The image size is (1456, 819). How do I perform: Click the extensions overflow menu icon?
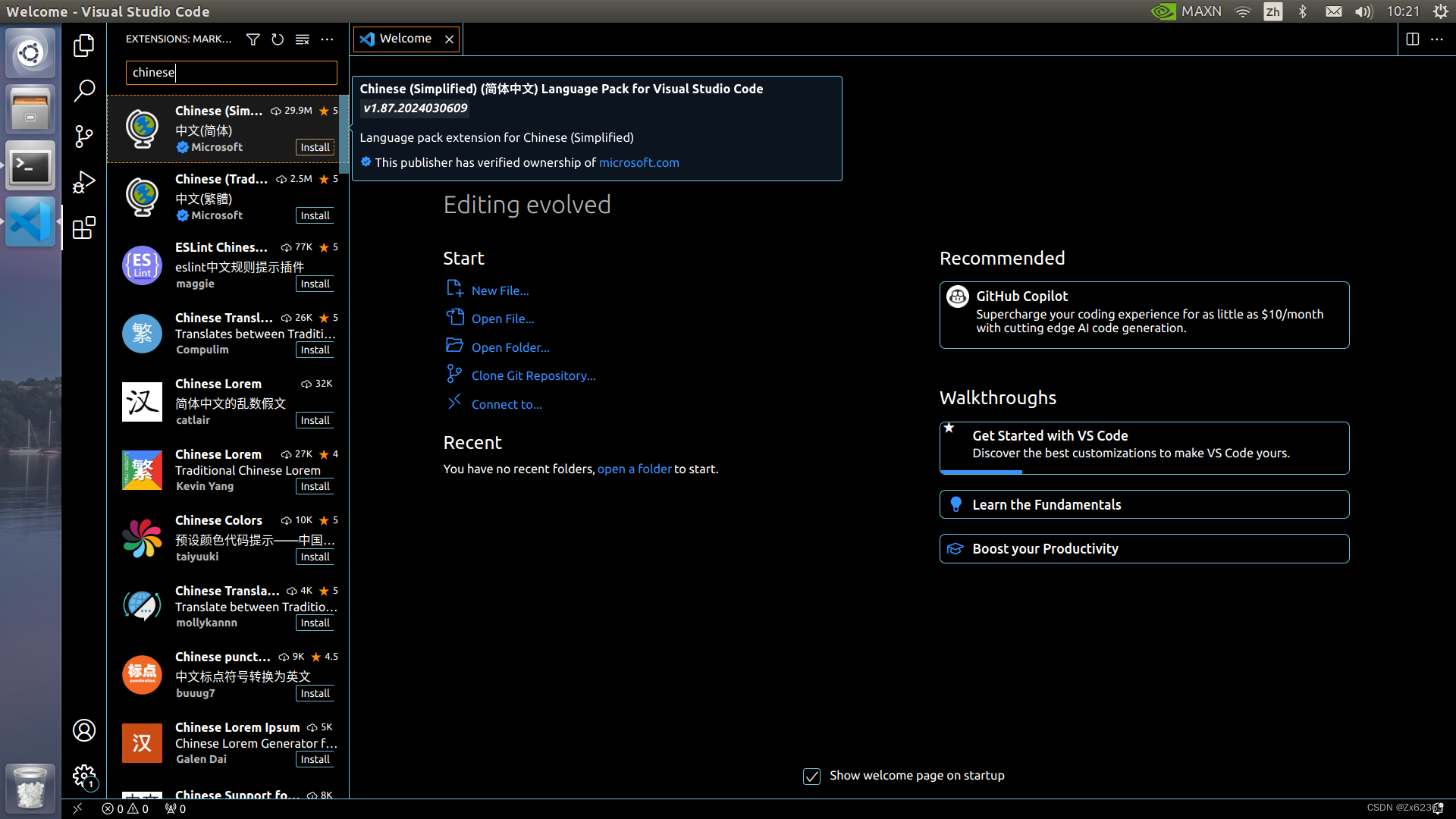327,39
